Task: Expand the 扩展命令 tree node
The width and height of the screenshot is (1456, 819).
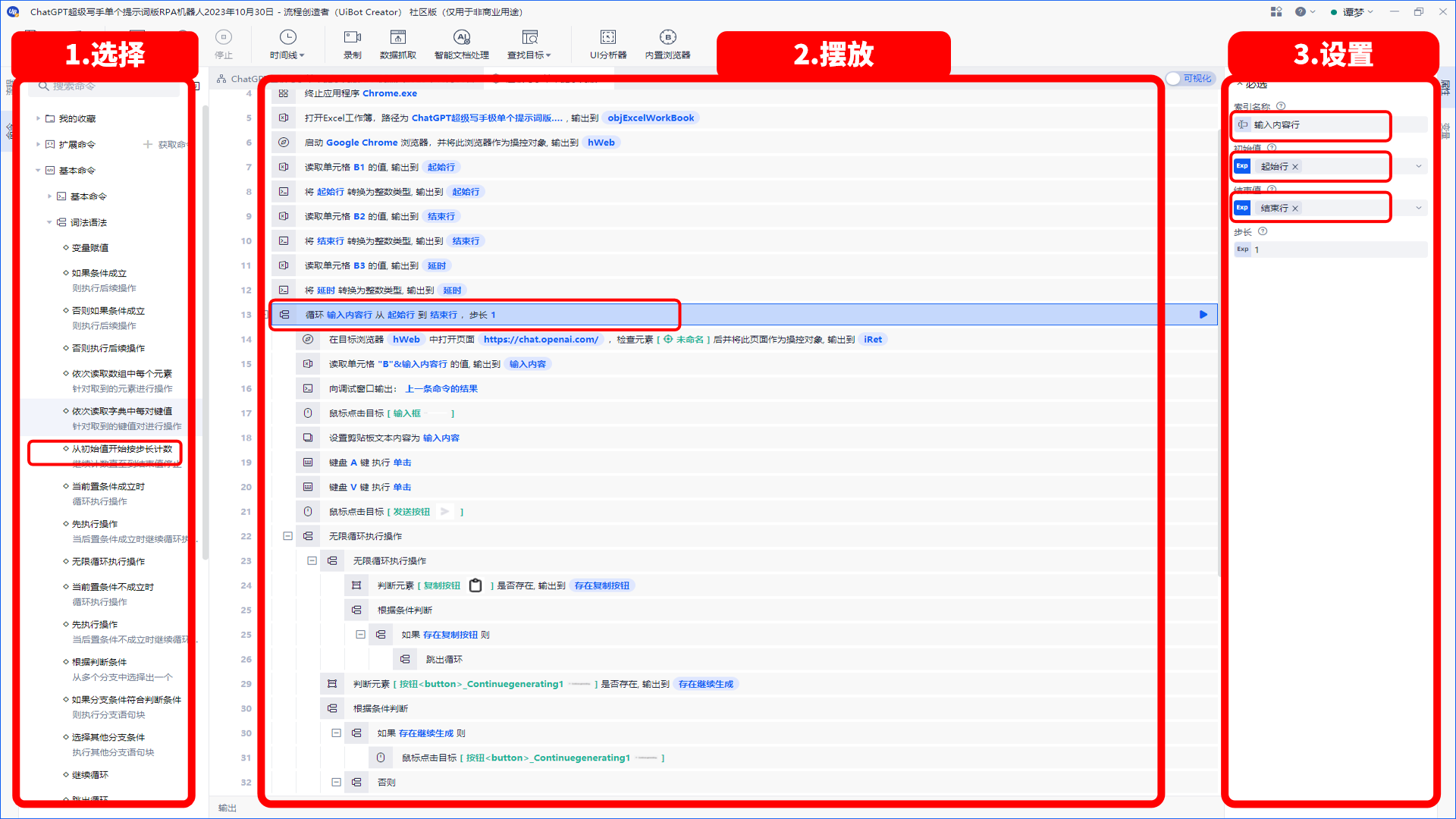Action: tap(39, 144)
